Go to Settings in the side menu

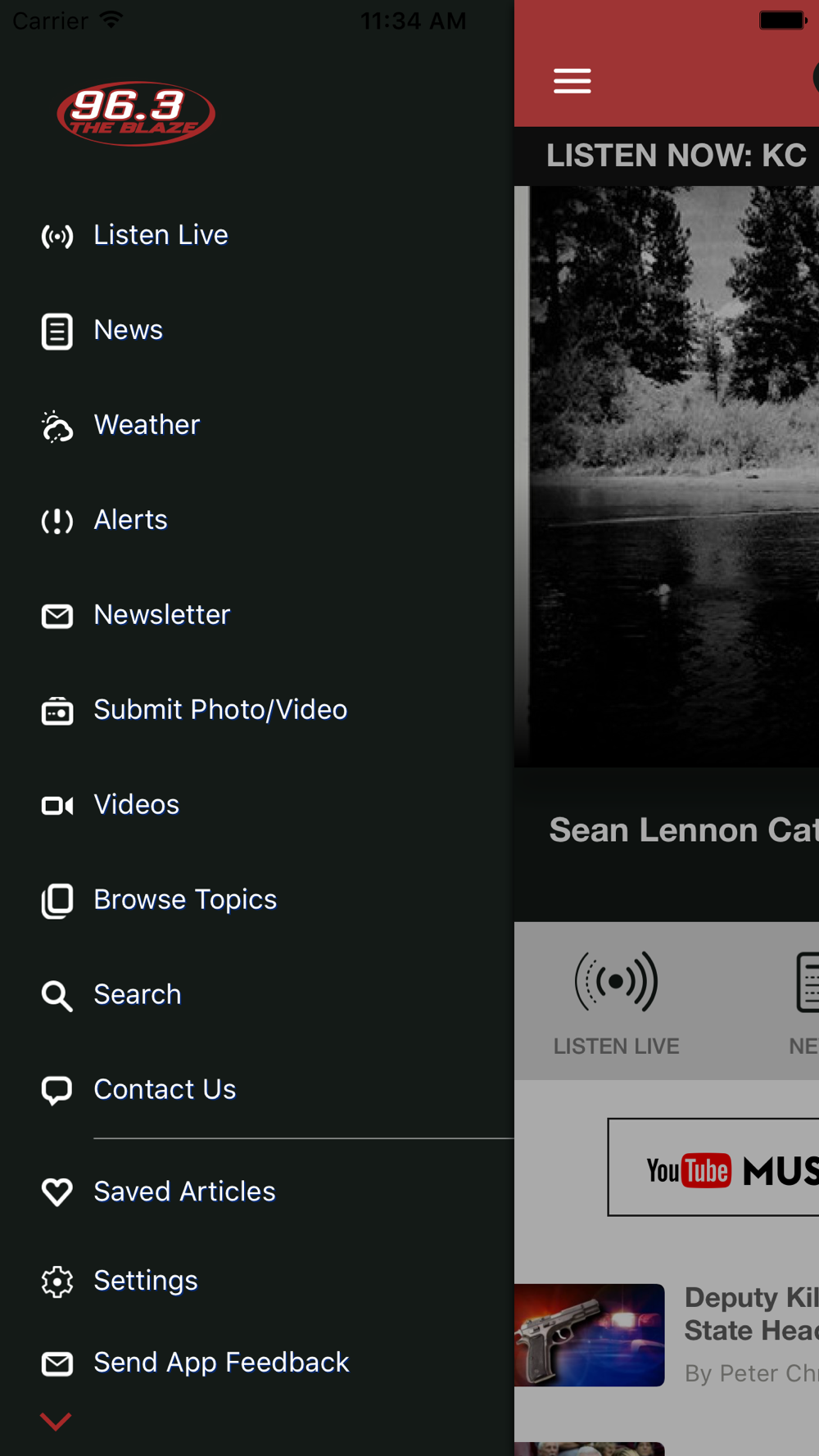click(x=146, y=1281)
